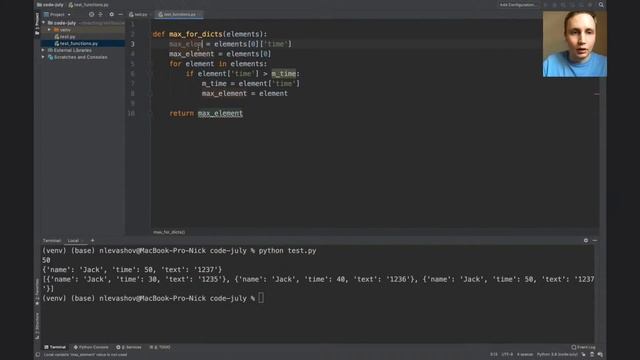Click the max_for_dicts() editor breadcrumb

(169, 232)
